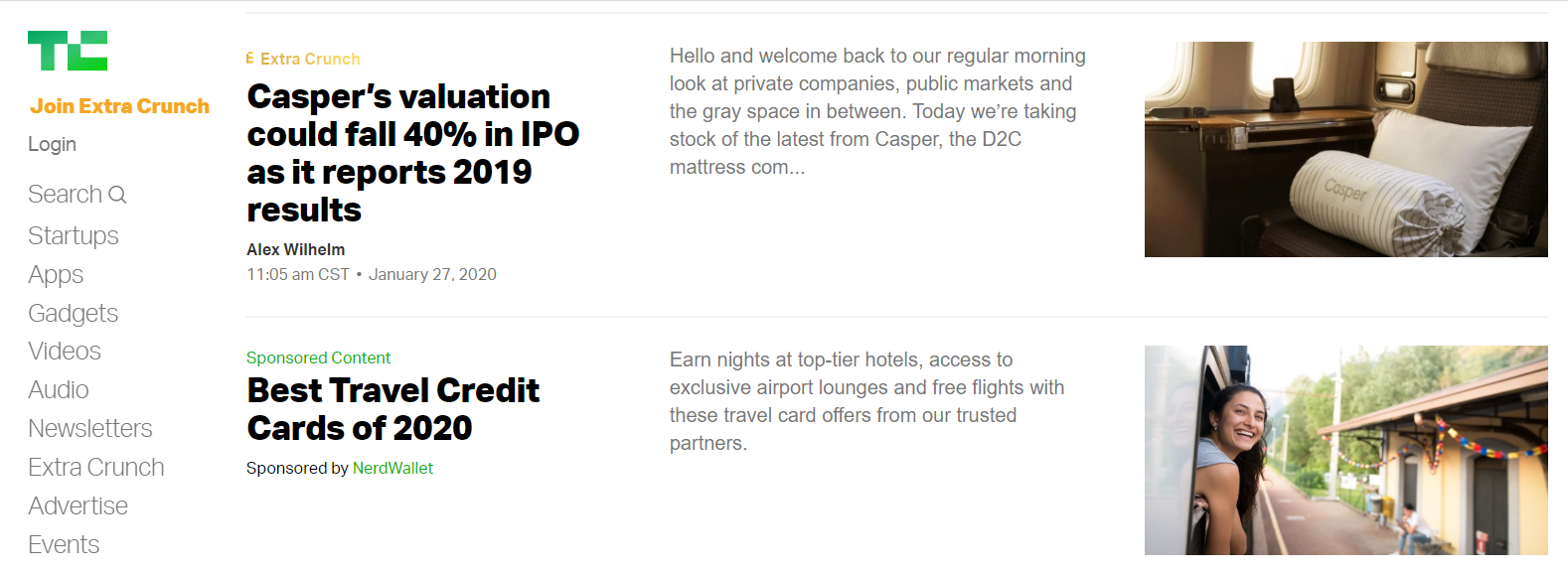1568x574 pixels.
Task: Go to the Startups section
Action: [74, 235]
